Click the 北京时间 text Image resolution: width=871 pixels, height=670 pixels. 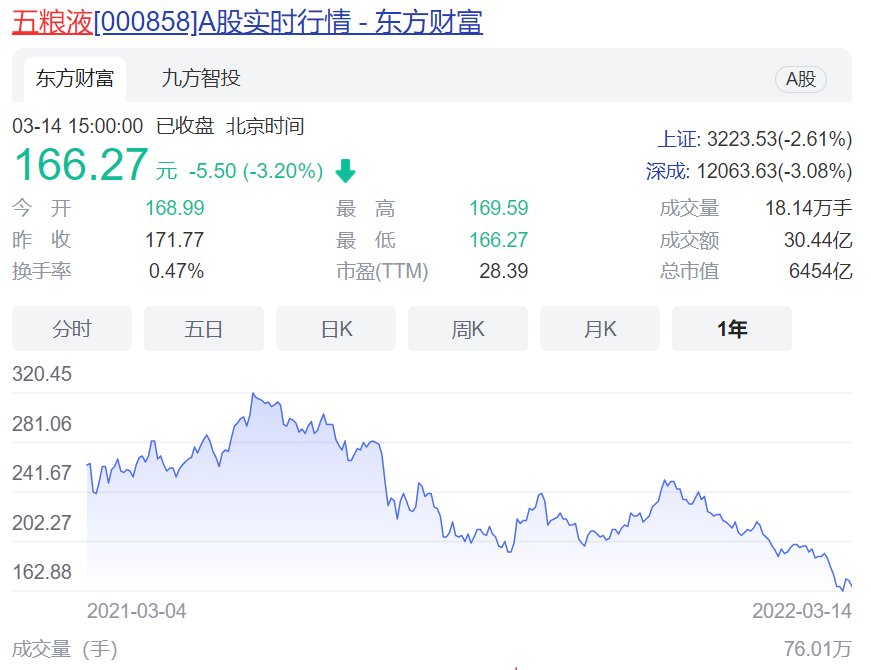265,126
